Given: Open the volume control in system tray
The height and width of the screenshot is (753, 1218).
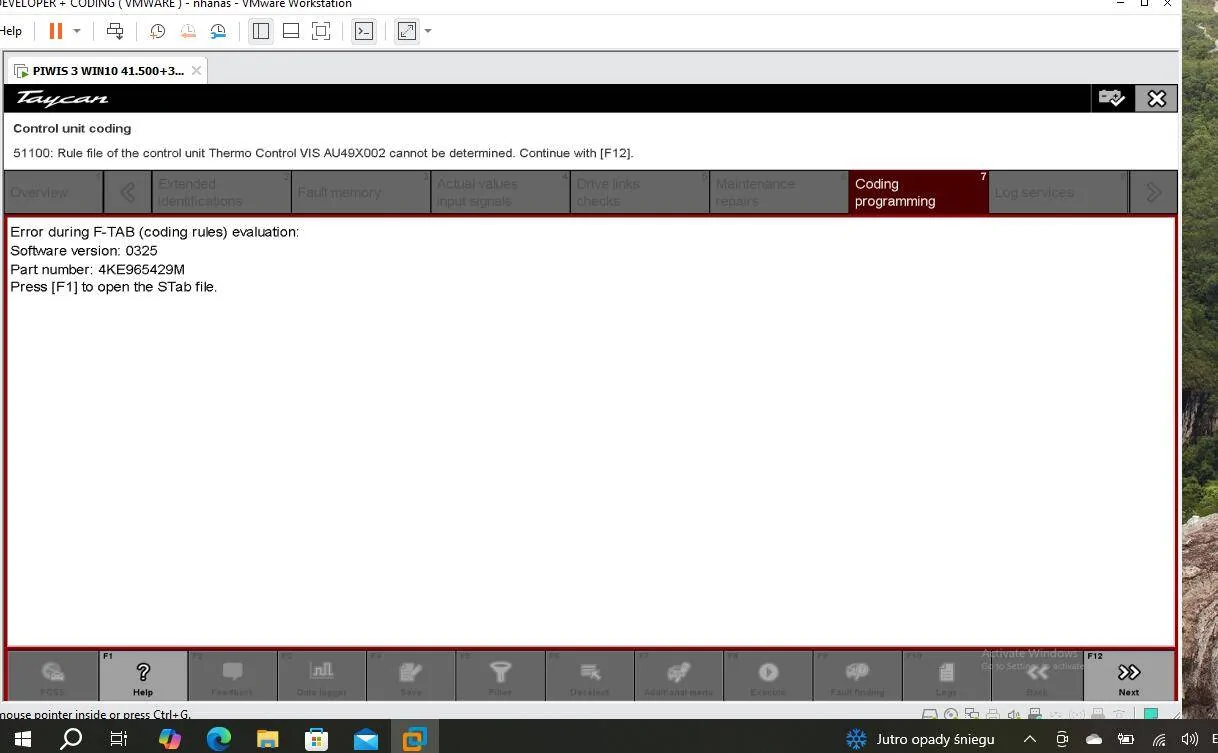Looking at the screenshot, I should (1190, 739).
